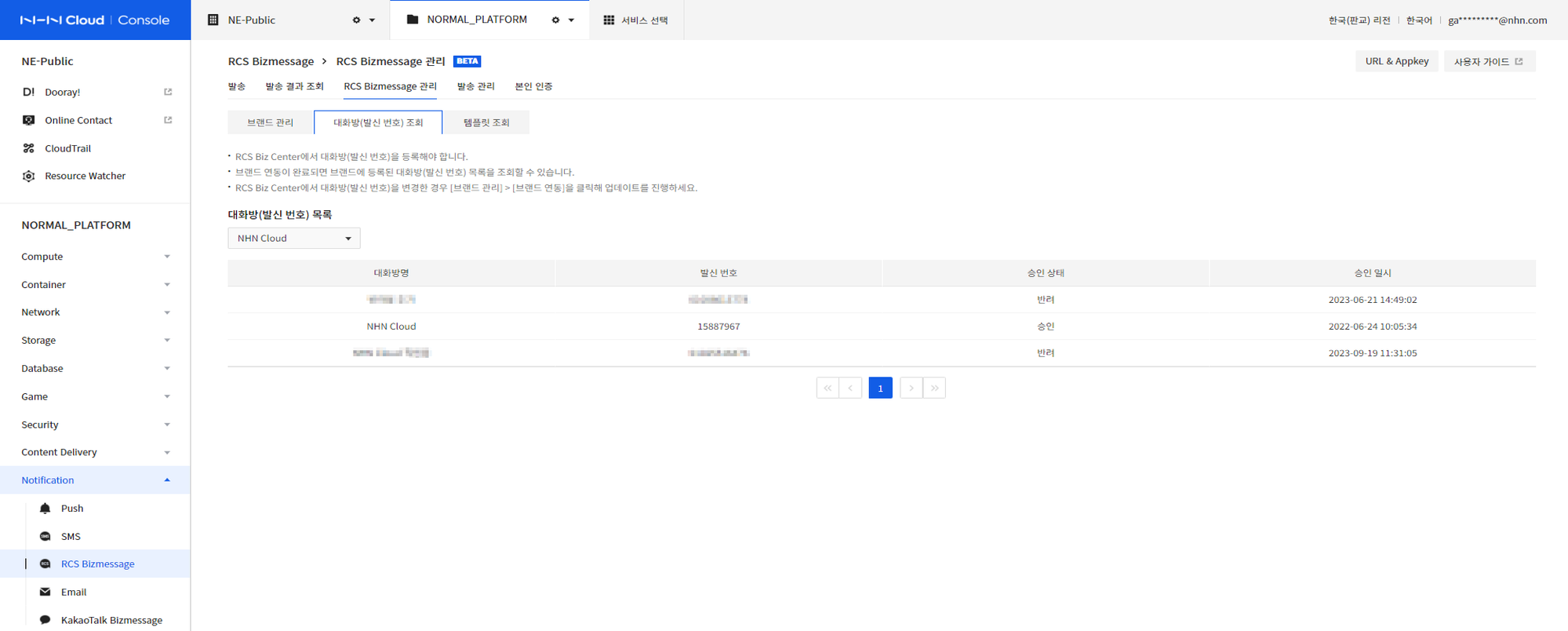Expand the Security category

[95, 425]
